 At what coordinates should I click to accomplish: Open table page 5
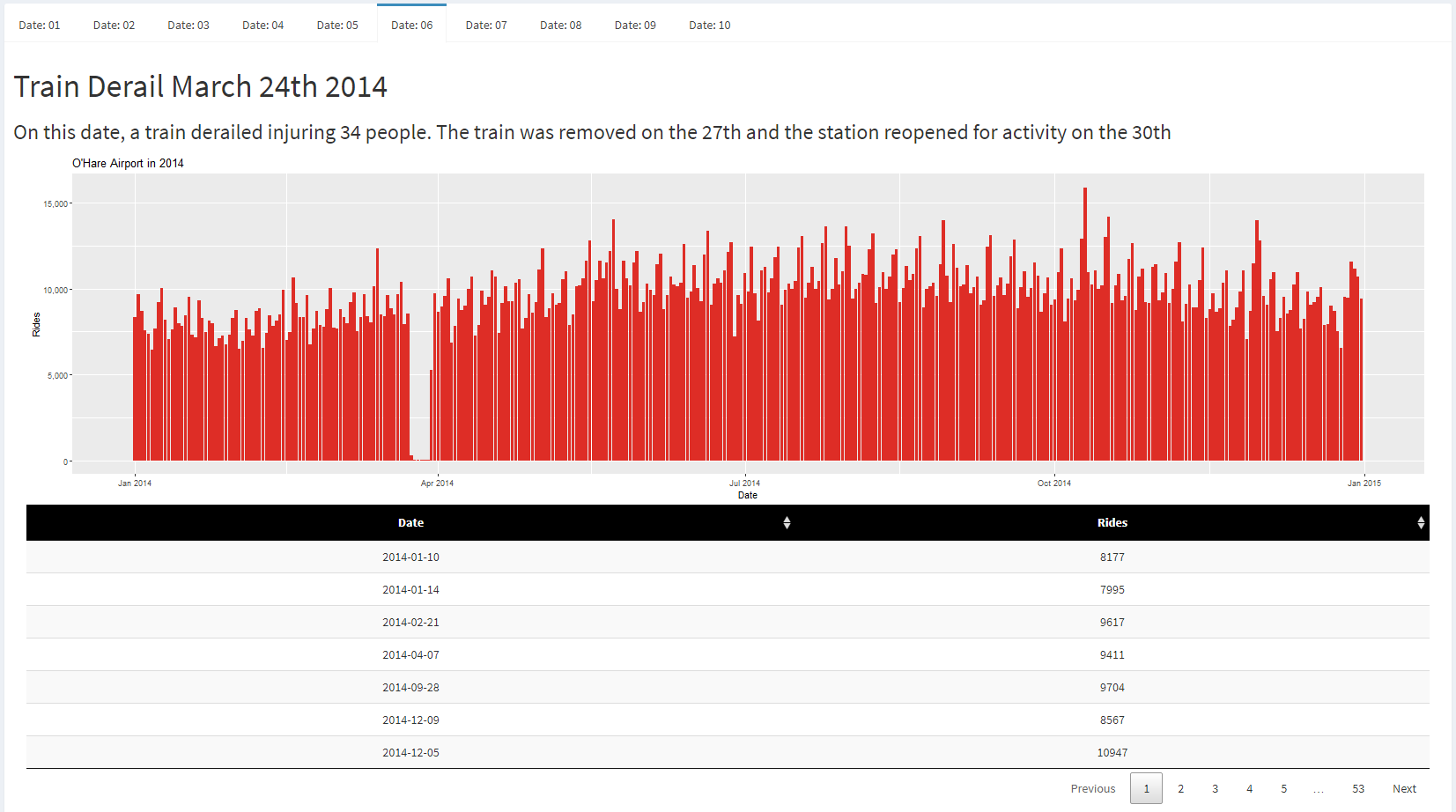1284,788
